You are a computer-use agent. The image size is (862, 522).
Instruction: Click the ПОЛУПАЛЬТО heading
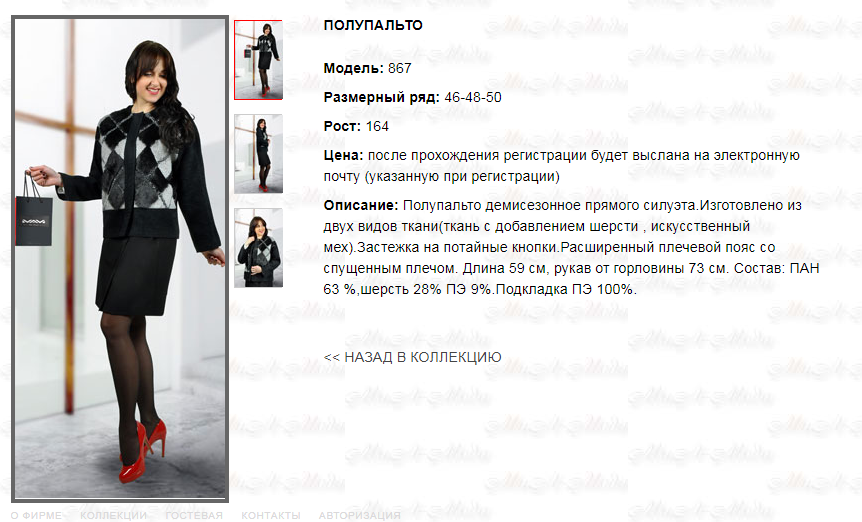pos(373,25)
